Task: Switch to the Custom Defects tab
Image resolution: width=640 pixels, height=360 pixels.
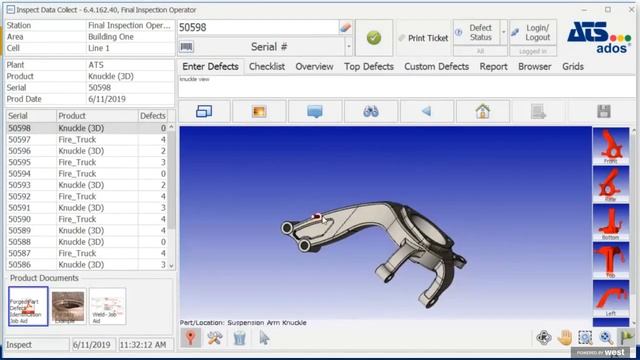Action: pos(436,67)
